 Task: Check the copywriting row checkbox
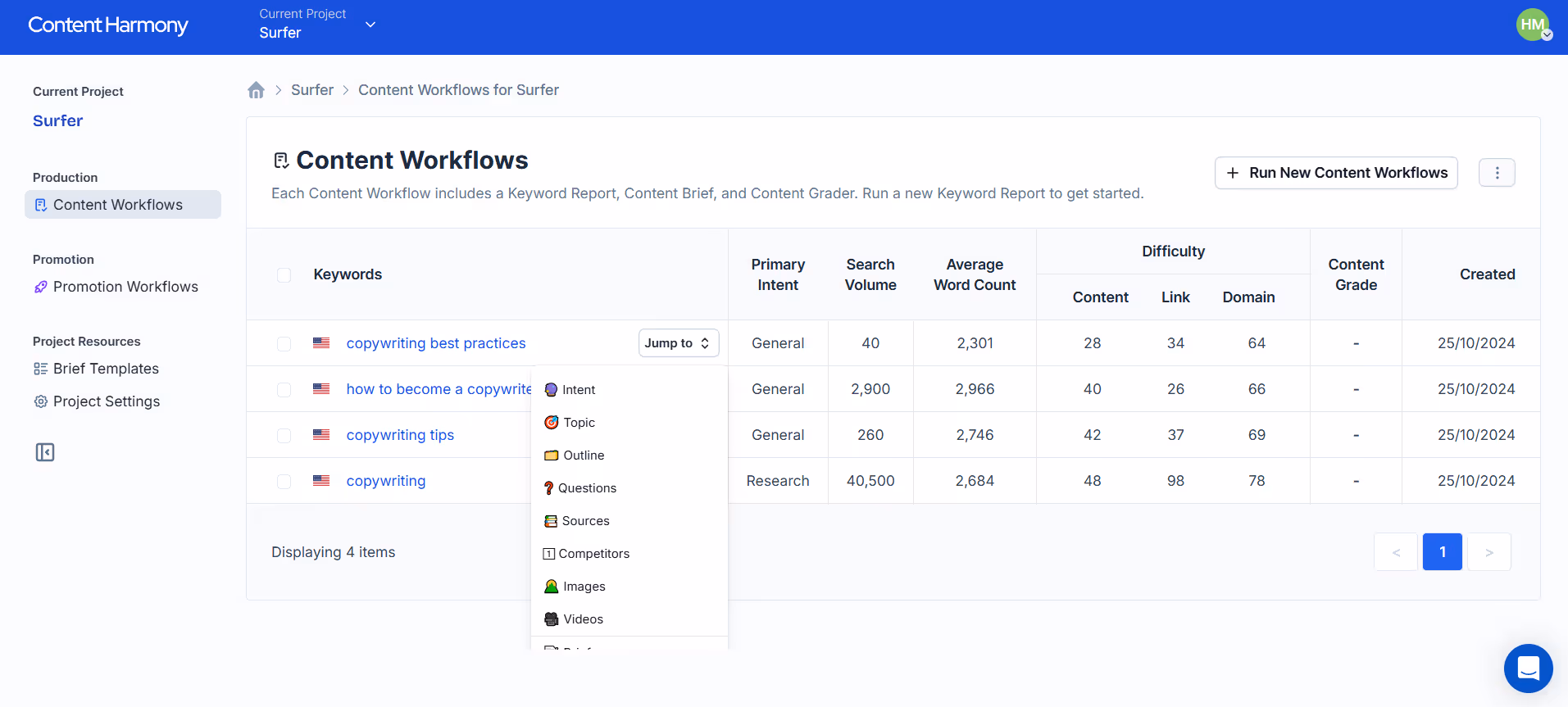coord(284,481)
